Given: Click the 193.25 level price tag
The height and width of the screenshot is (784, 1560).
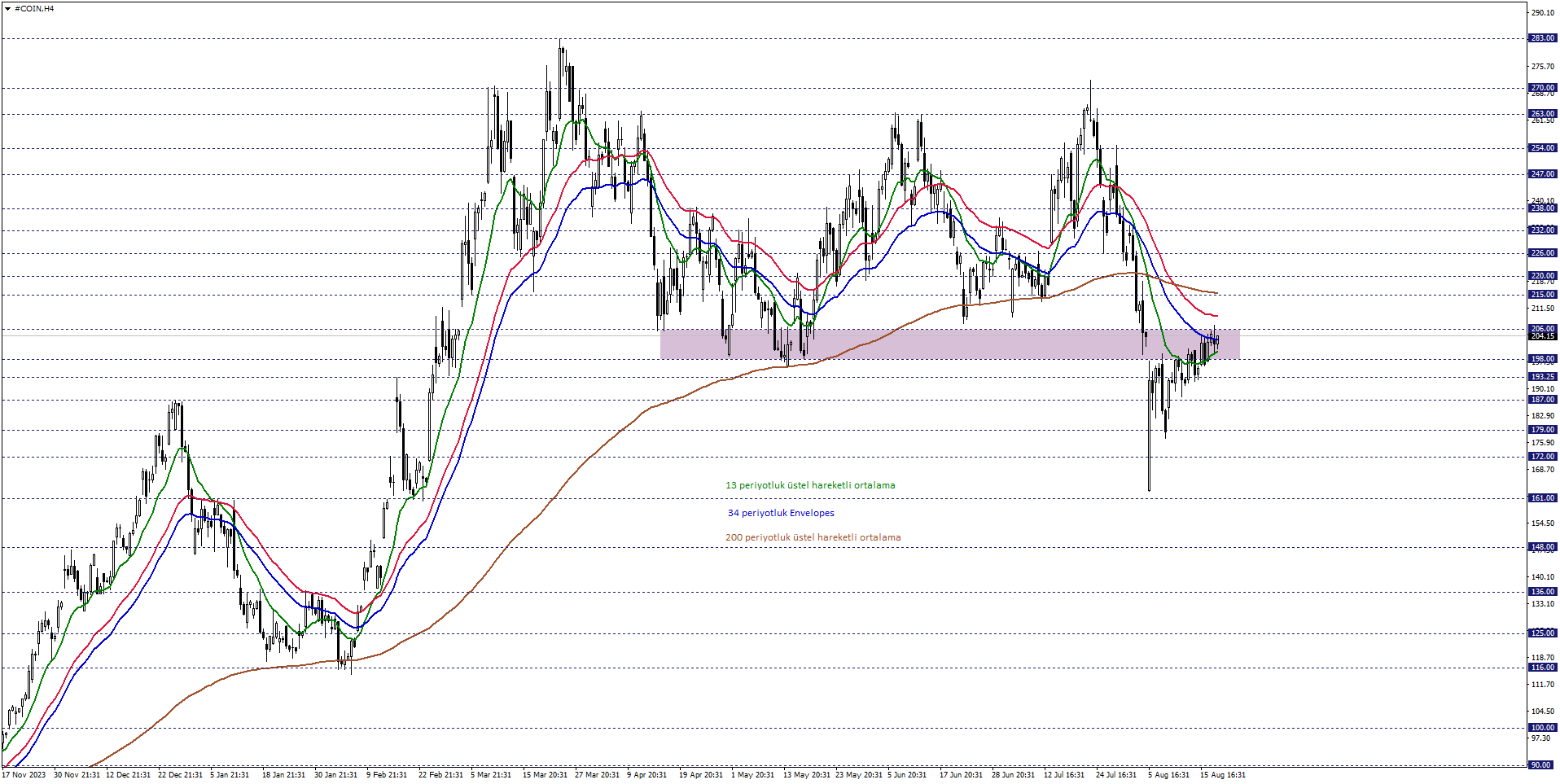Looking at the screenshot, I should [1542, 377].
